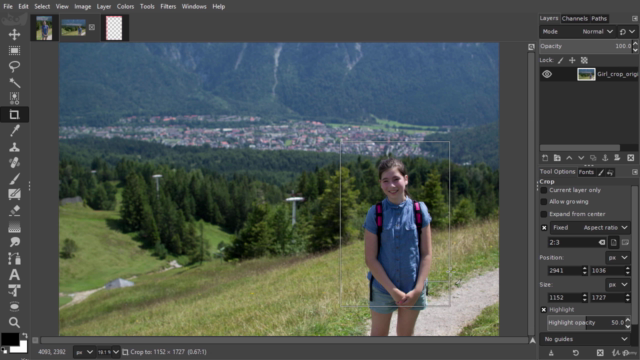640x360 pixels.
Task: Select the Rectangle Select tool
Action: pyautogui.click(x=14, y=51)
